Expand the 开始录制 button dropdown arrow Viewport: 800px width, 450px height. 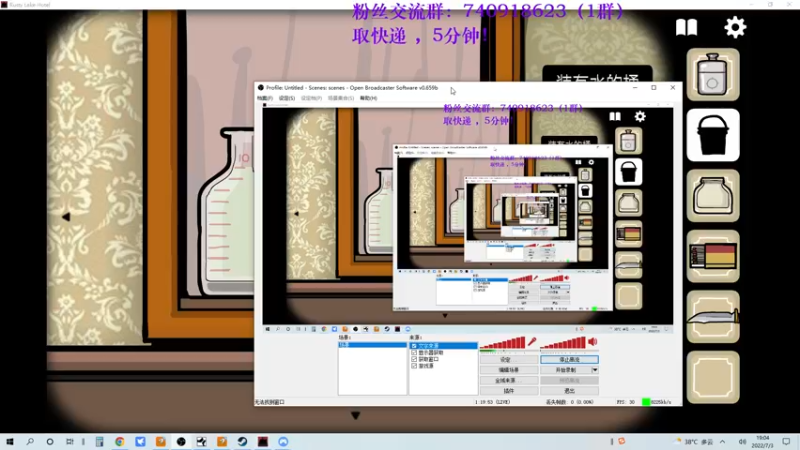pyautogui.click(x=595, y=370)
